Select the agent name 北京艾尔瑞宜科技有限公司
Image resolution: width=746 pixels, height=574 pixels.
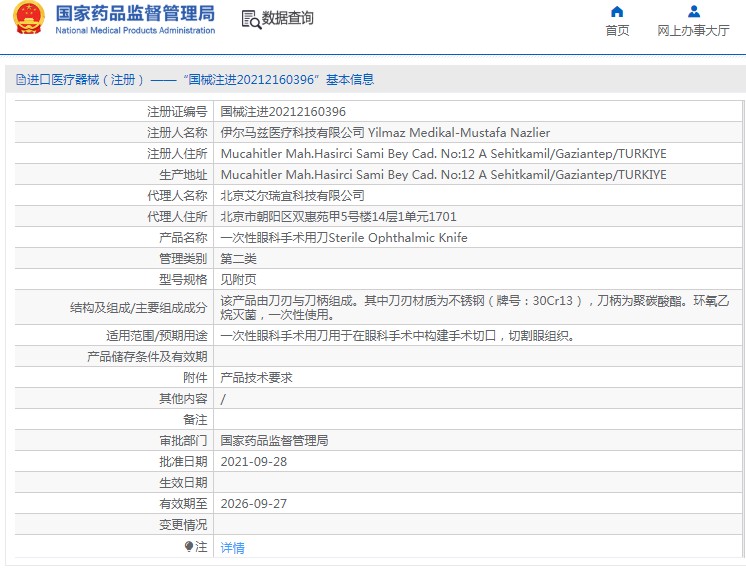tap(292, 196)
